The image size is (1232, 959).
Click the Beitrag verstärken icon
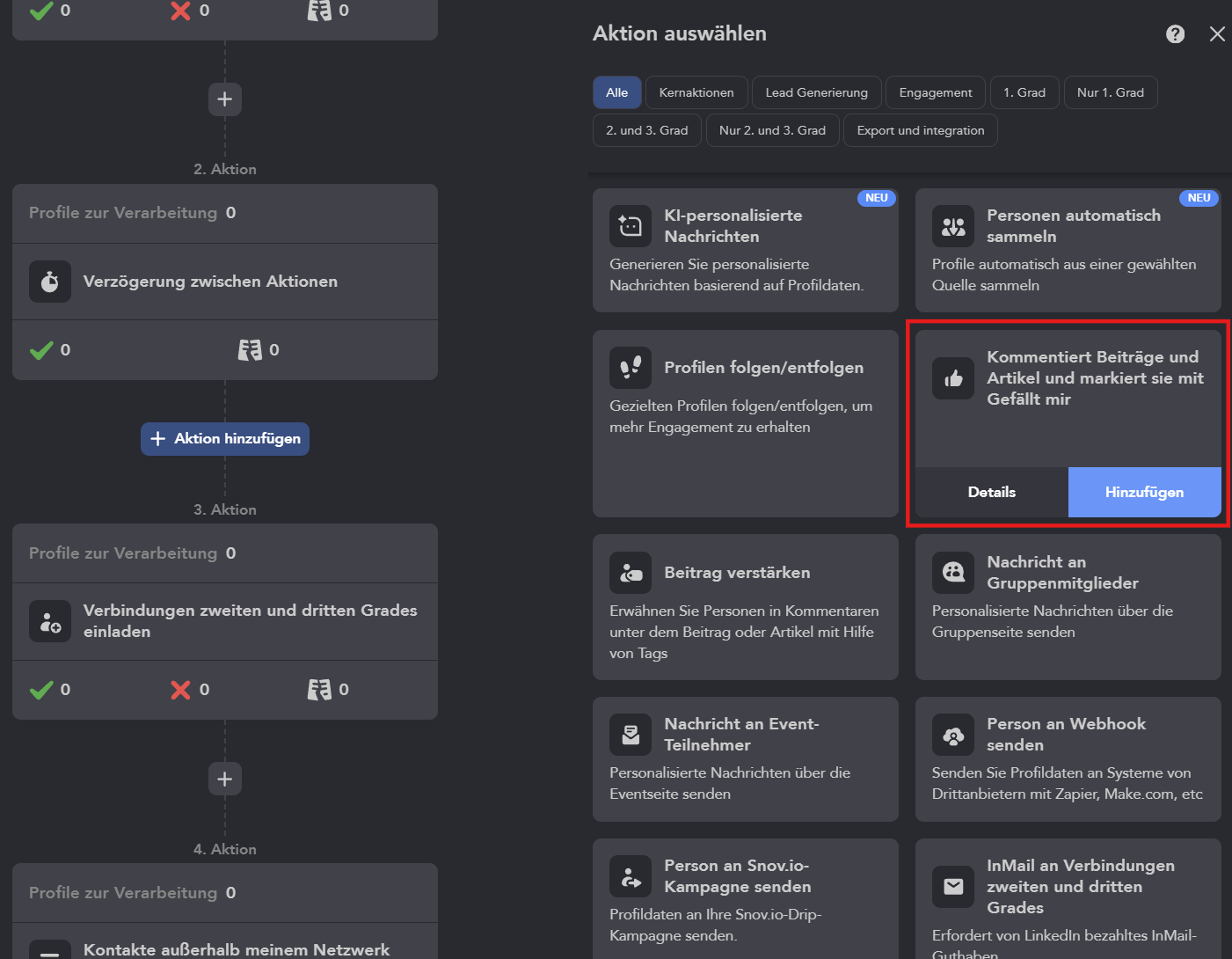[631, 573]
